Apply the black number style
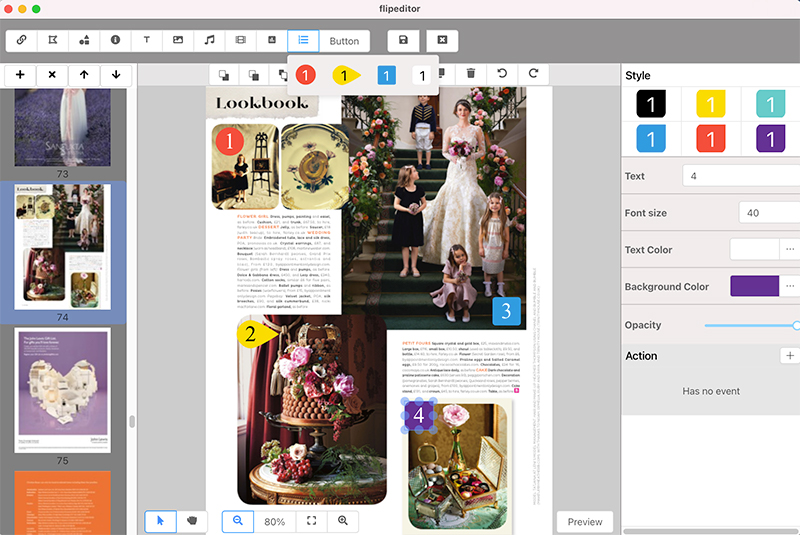The height and width of the screenshot is (535, 800). pos(651,104)
